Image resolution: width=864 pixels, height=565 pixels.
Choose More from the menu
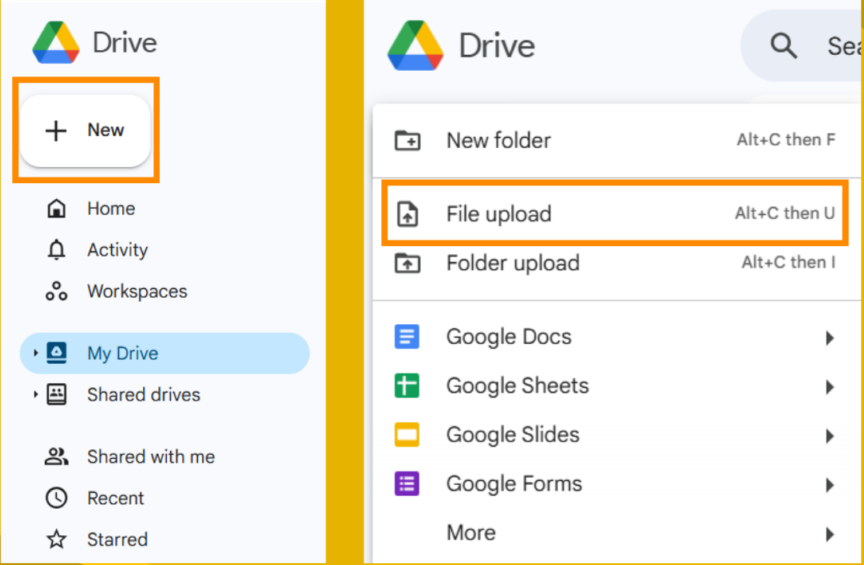[x=617, y=533]
